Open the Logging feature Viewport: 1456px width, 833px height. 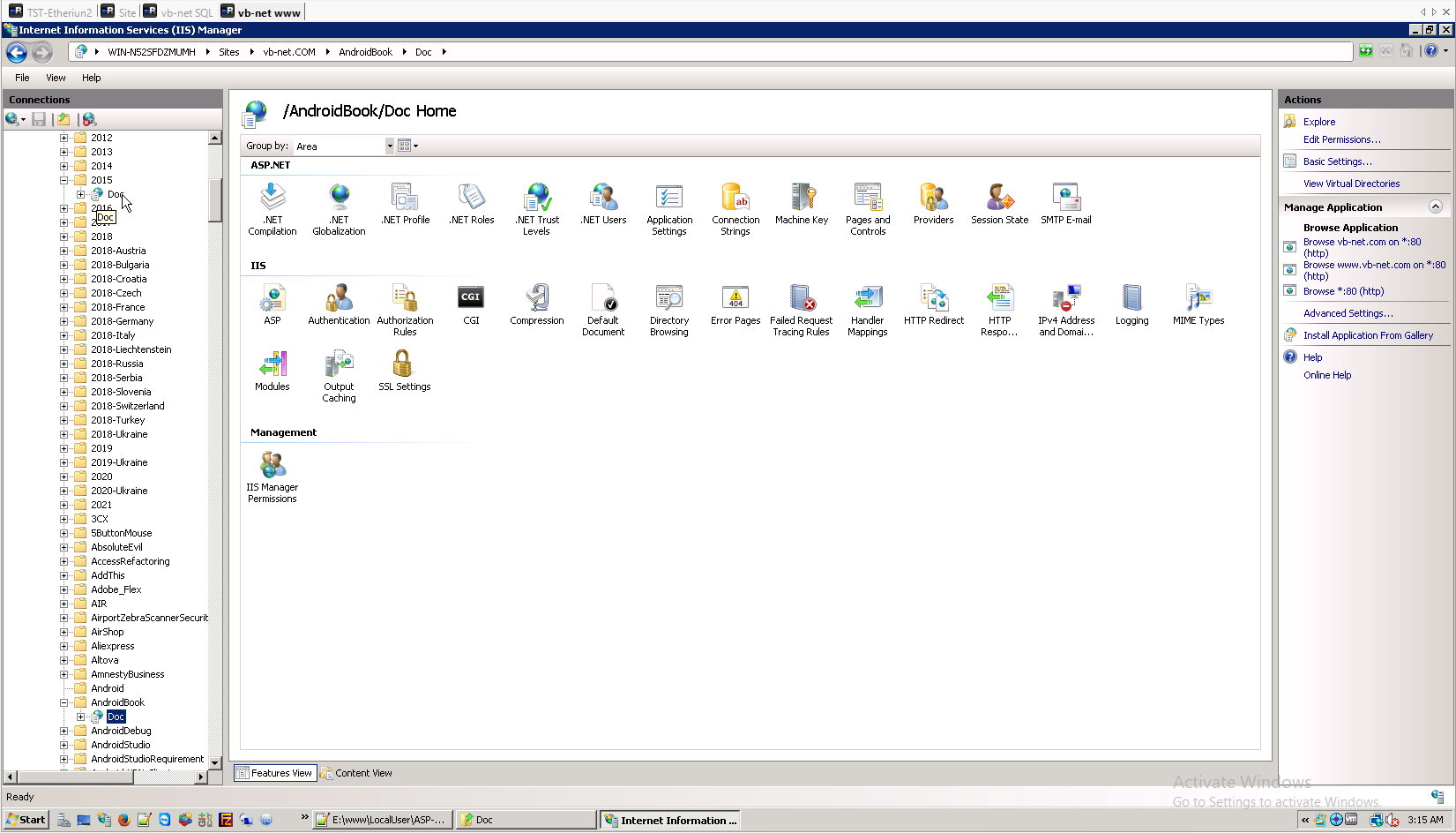[1132, 304]
